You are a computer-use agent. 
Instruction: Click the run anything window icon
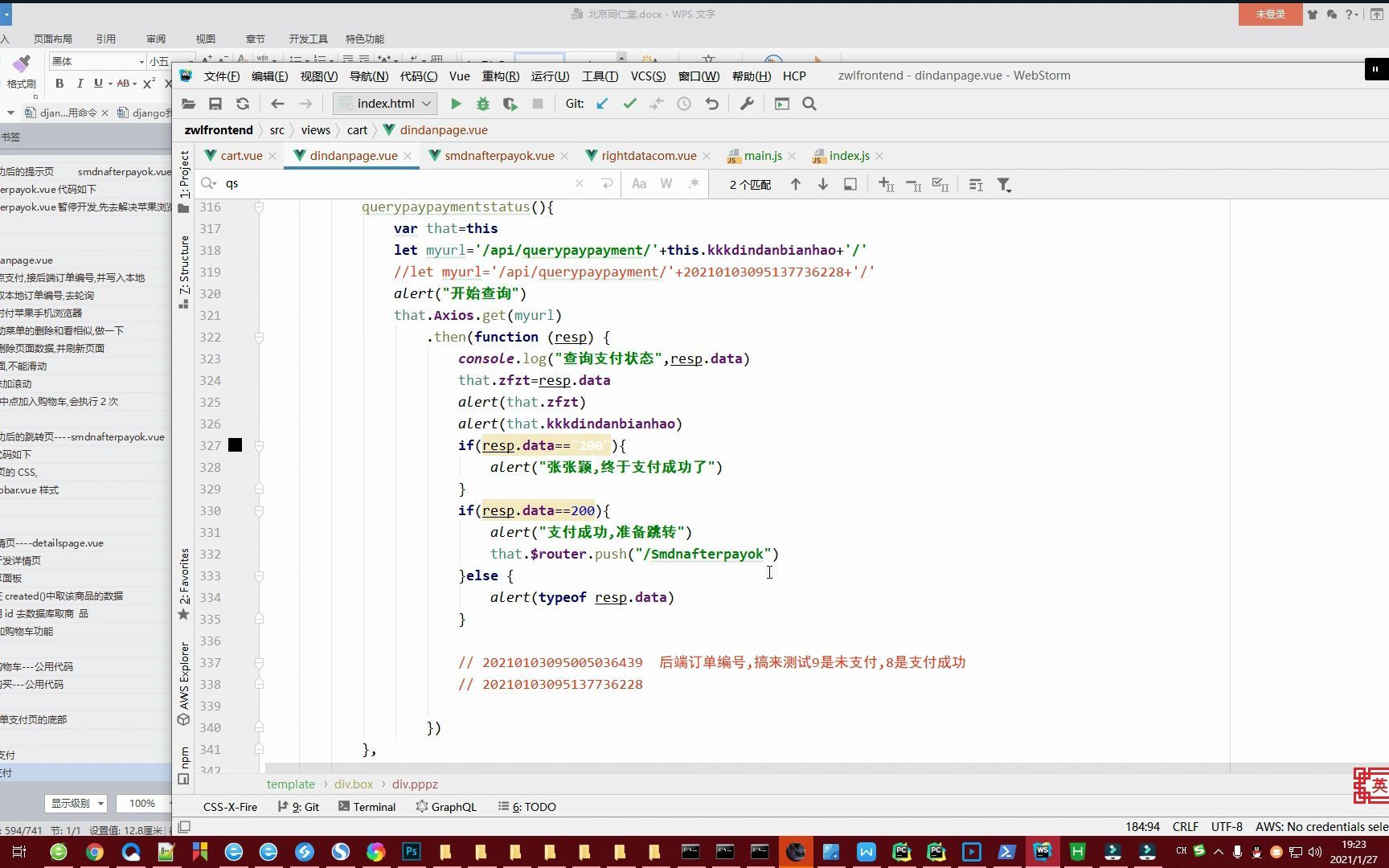click(782, 104)
